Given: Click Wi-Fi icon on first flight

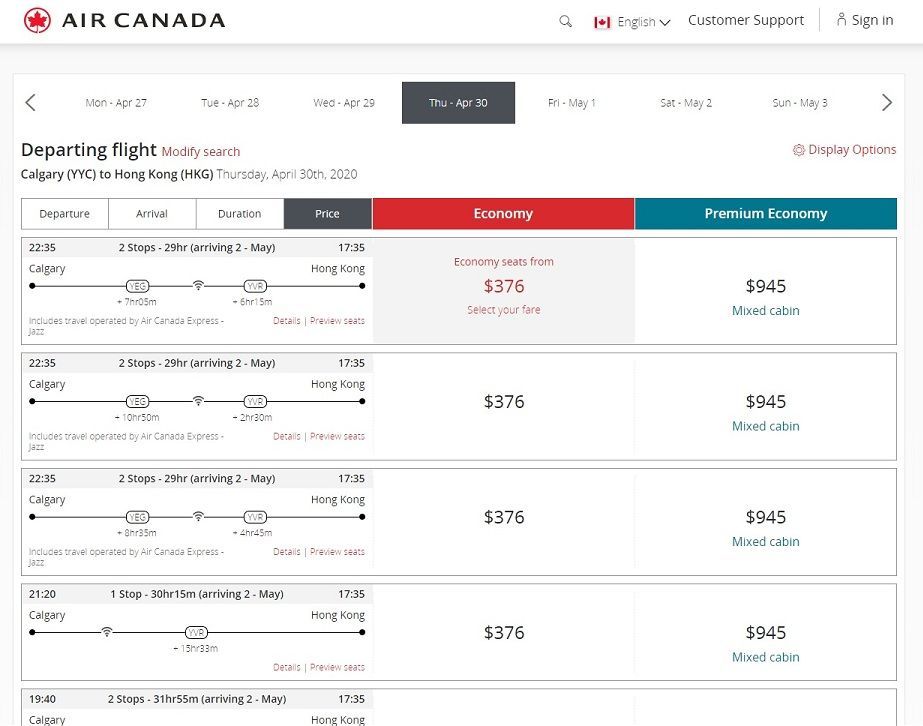Looking at the screenshot, I should coord(199,286).
